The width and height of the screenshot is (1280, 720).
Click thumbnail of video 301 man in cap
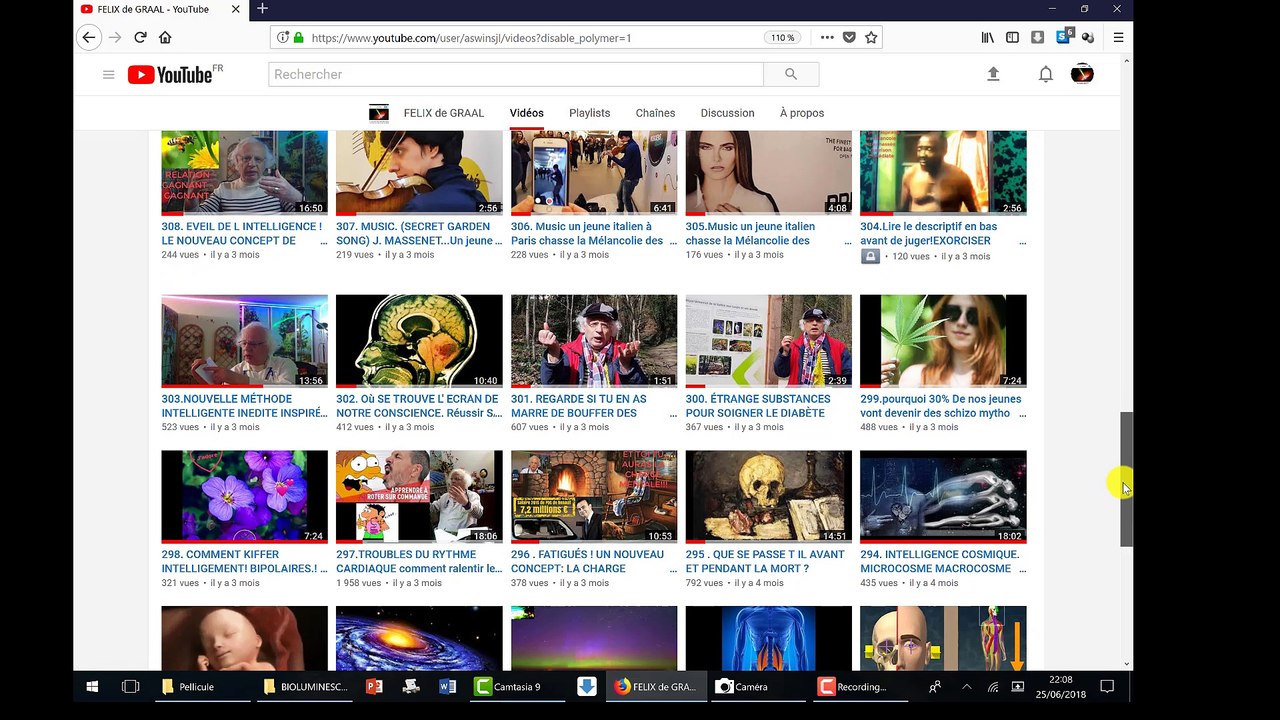pyautogui.click(x=594, y=341)
